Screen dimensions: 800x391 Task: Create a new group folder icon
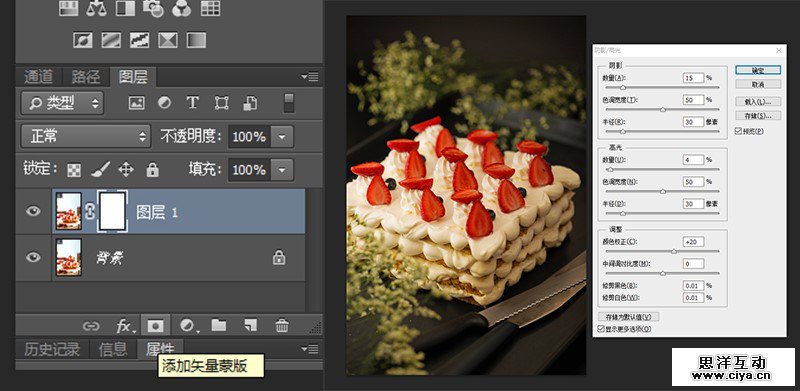coord(219,325)
